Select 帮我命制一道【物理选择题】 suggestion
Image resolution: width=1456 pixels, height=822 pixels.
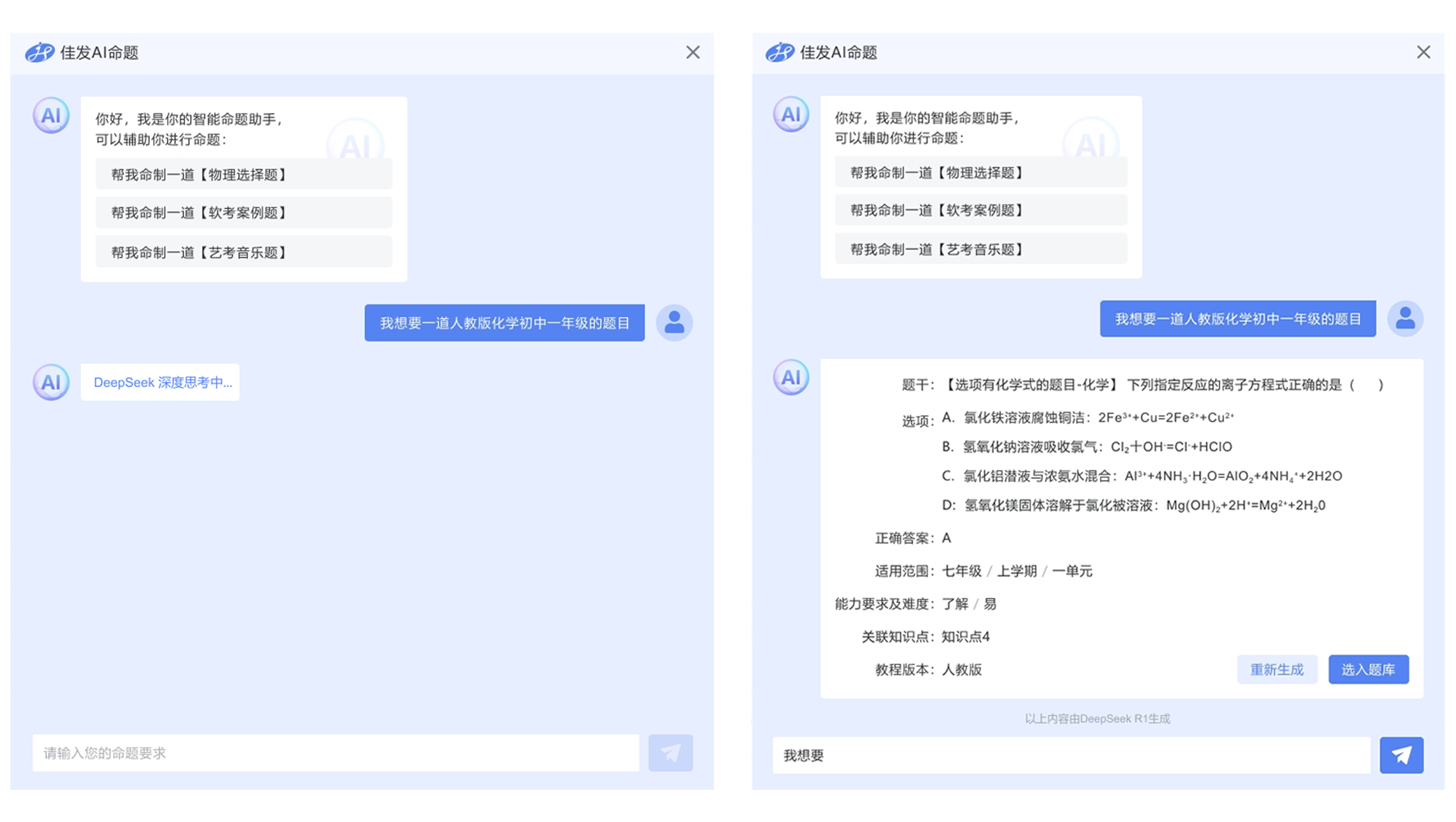tap(243, 174)
